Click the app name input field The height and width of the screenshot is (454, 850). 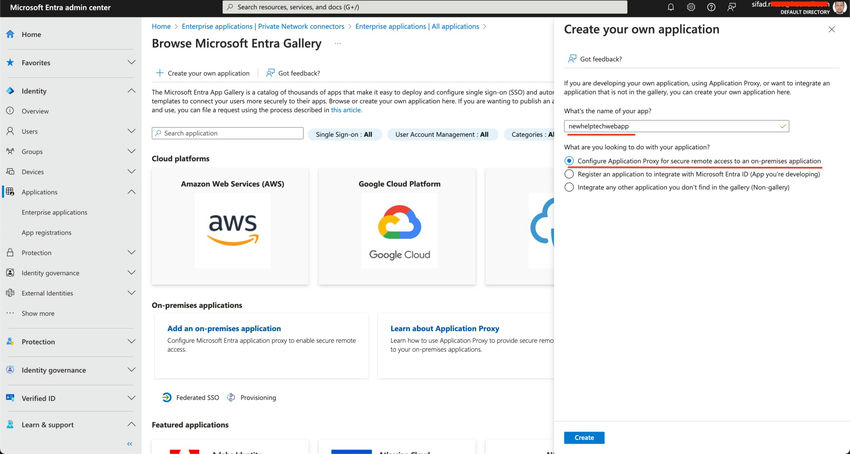pyautogui.click(x=676, y=126)
